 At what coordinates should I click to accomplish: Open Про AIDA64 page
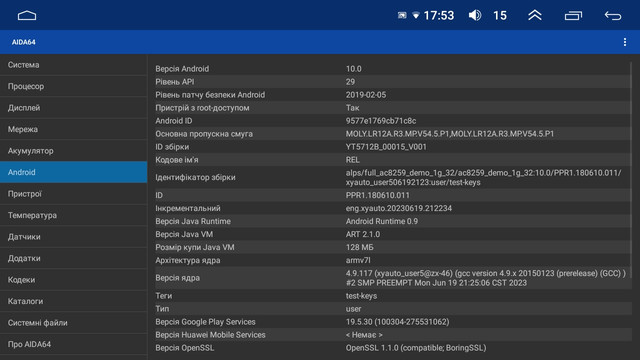(x=73, y=344)
